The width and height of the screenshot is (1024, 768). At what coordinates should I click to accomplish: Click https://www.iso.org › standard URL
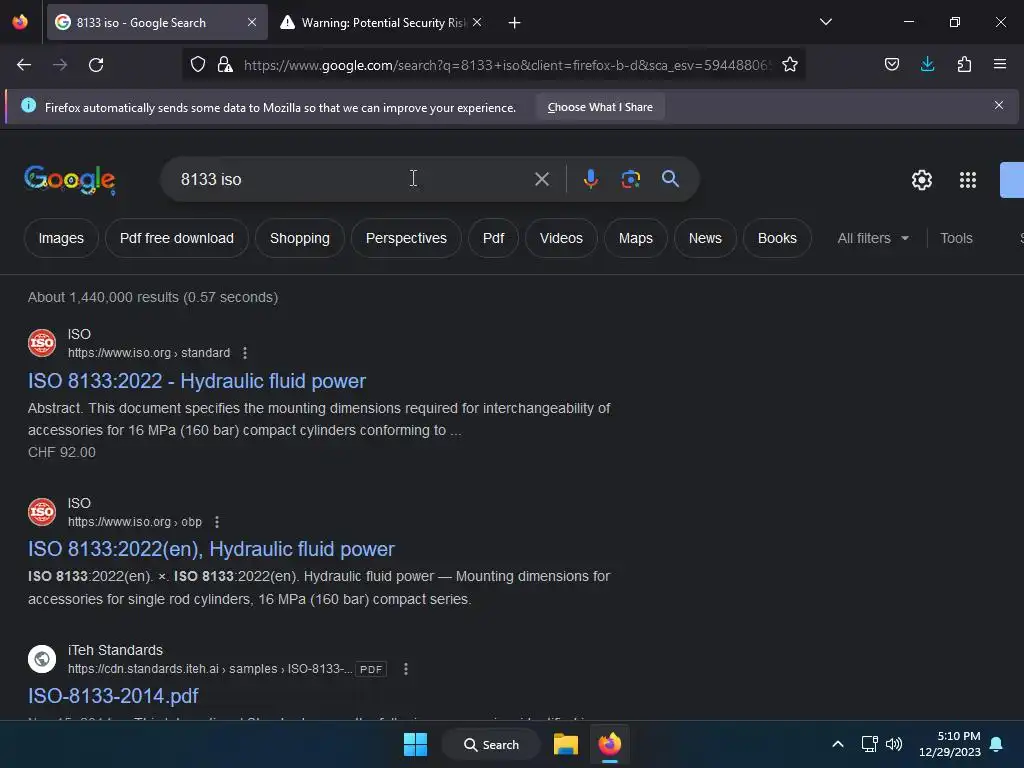(x=149, y=353)
